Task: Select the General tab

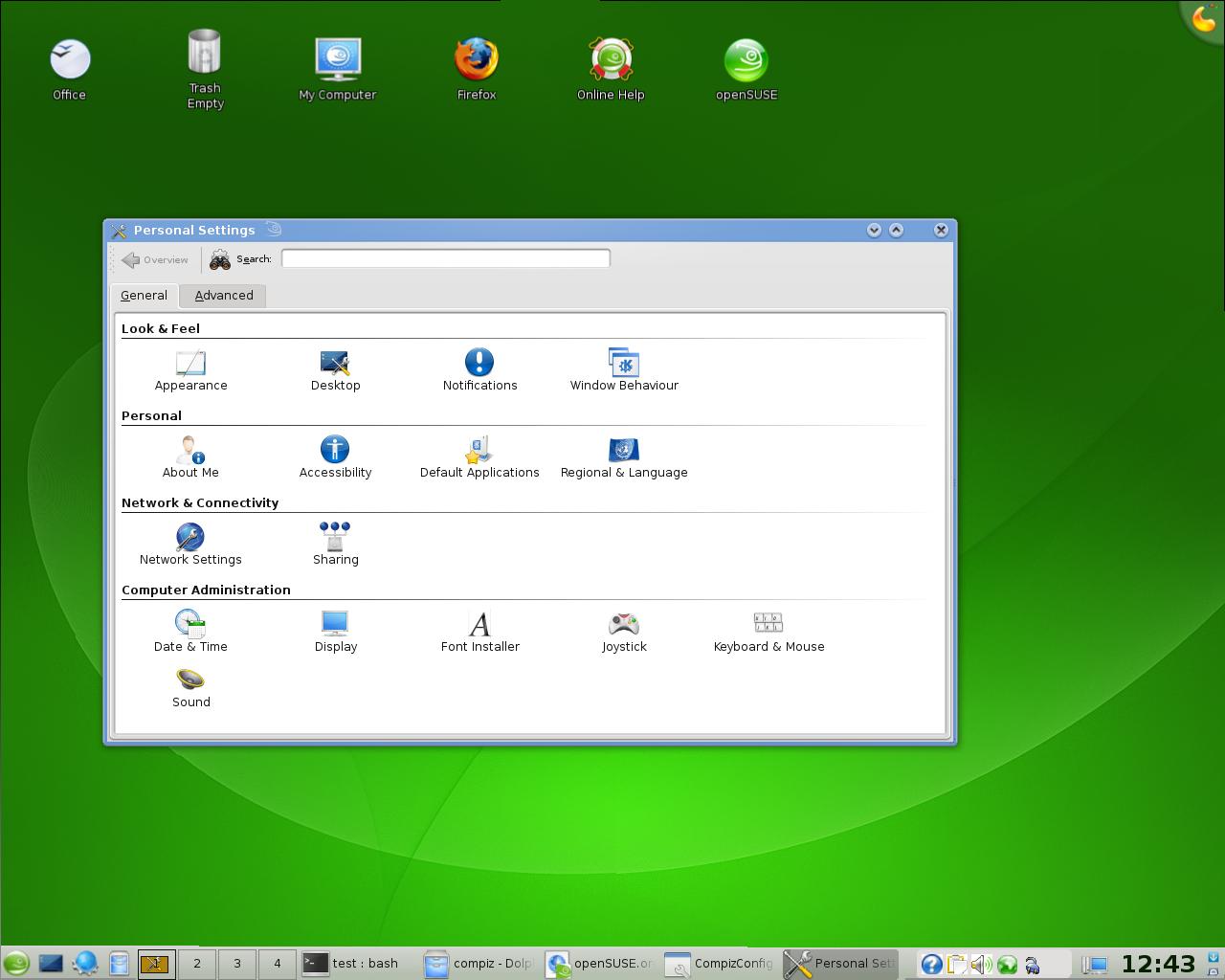Action: [144, 296]
